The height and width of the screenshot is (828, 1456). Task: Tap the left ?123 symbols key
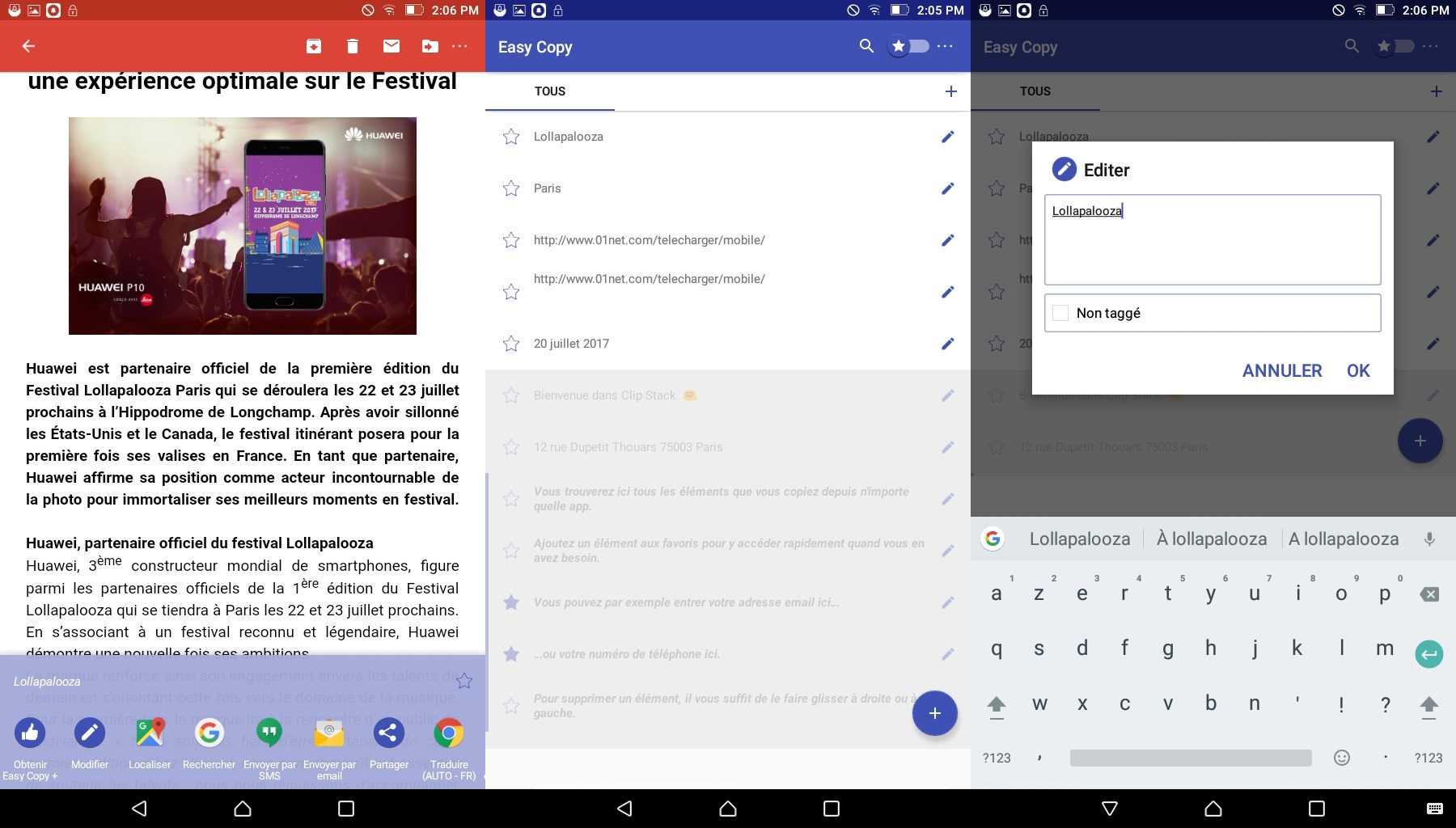pyautogui.click(x=997, y=758)
